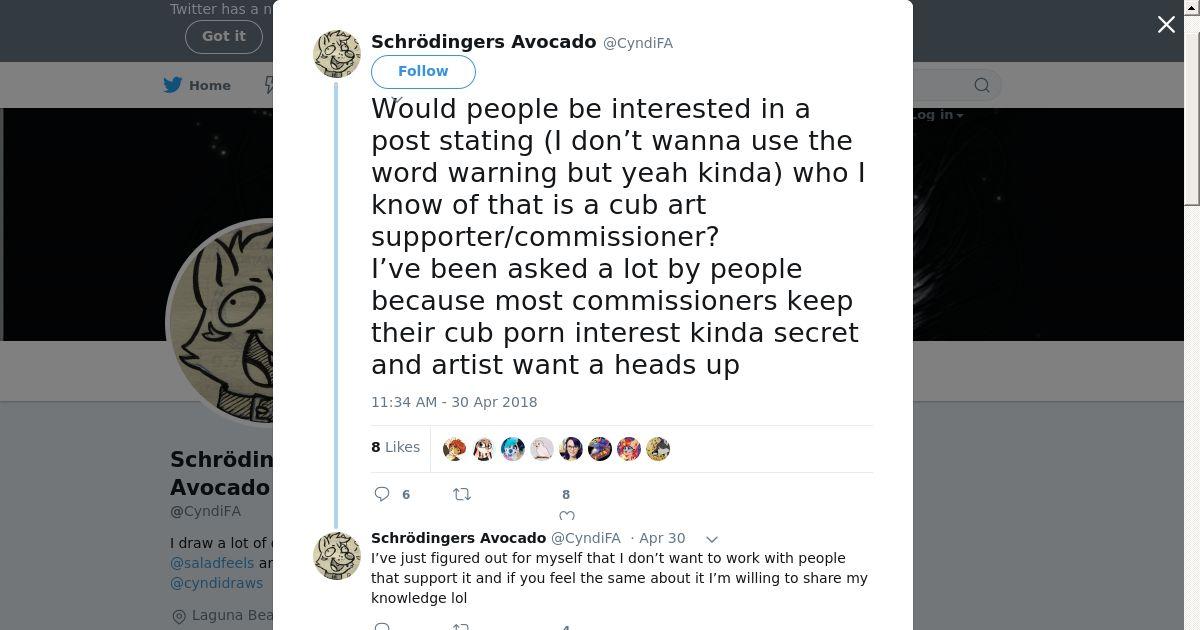Close the tweet overlay with the X icon

click(1166, 25)
